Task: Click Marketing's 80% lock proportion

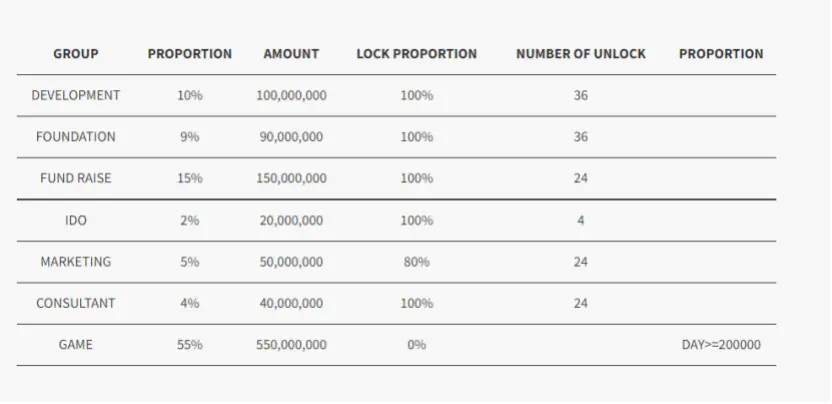Action: click(416, 262)
